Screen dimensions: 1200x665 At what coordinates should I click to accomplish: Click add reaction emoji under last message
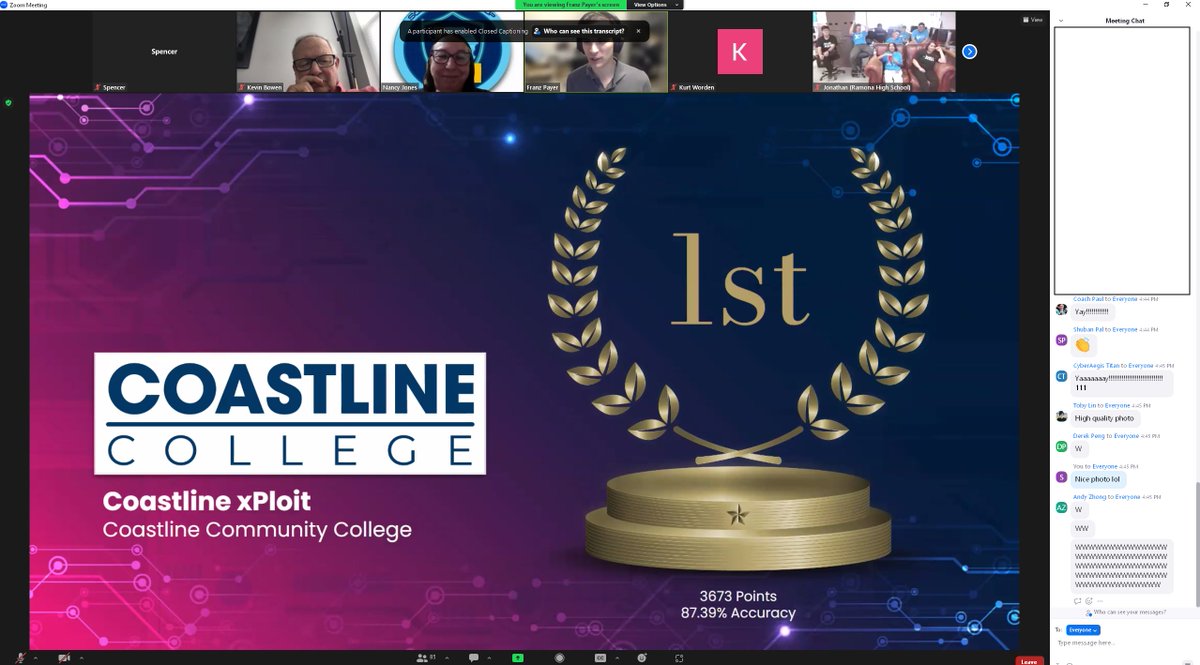tap(1088, 601)
